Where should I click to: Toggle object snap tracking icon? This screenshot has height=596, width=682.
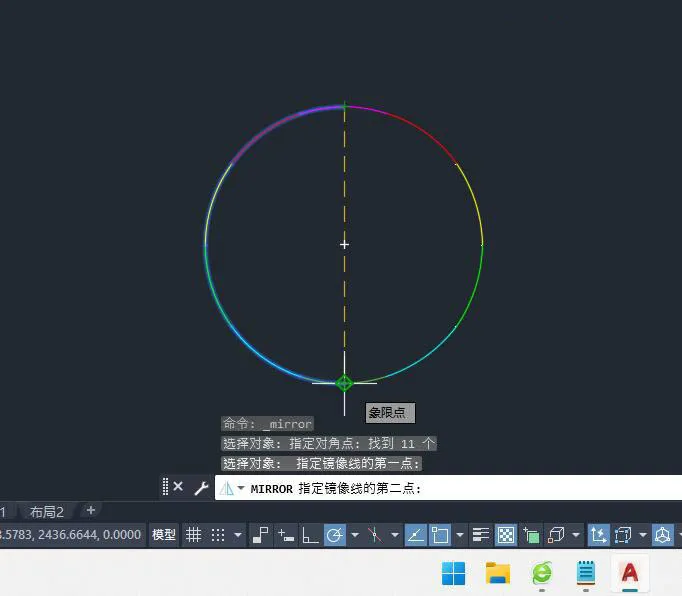pos(415,535)
